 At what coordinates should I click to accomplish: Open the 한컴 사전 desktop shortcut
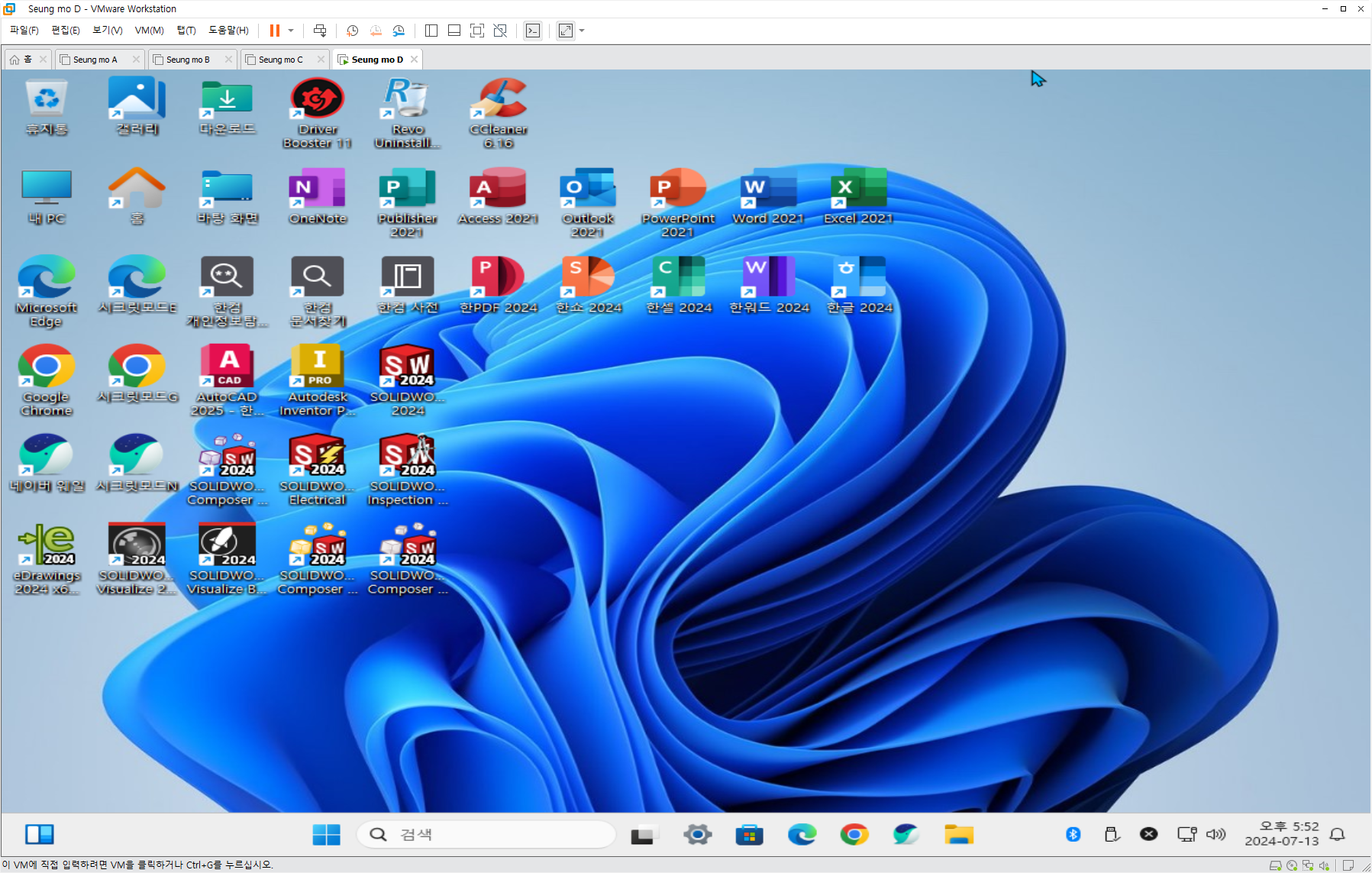pos(408,286)
